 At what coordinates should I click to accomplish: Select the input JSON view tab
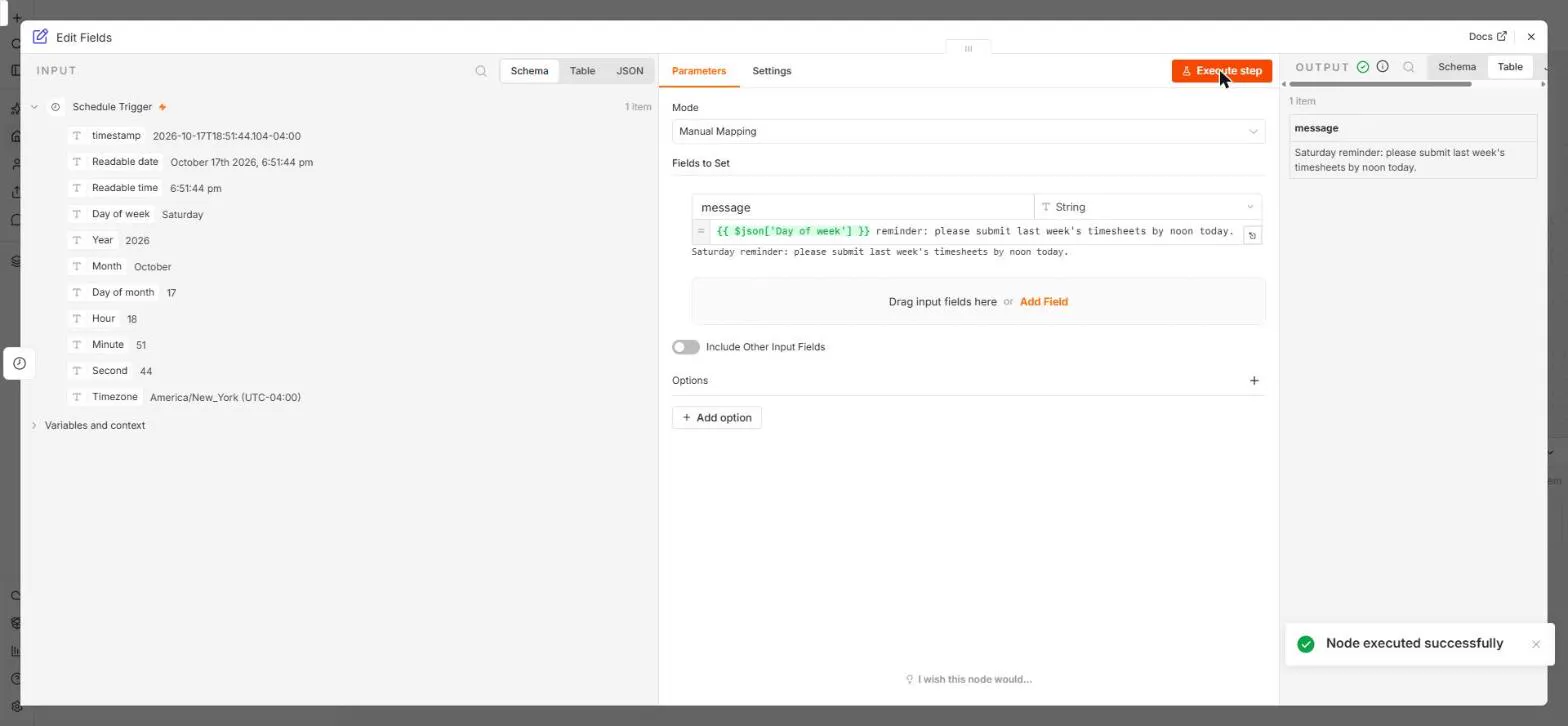[630, 71]
